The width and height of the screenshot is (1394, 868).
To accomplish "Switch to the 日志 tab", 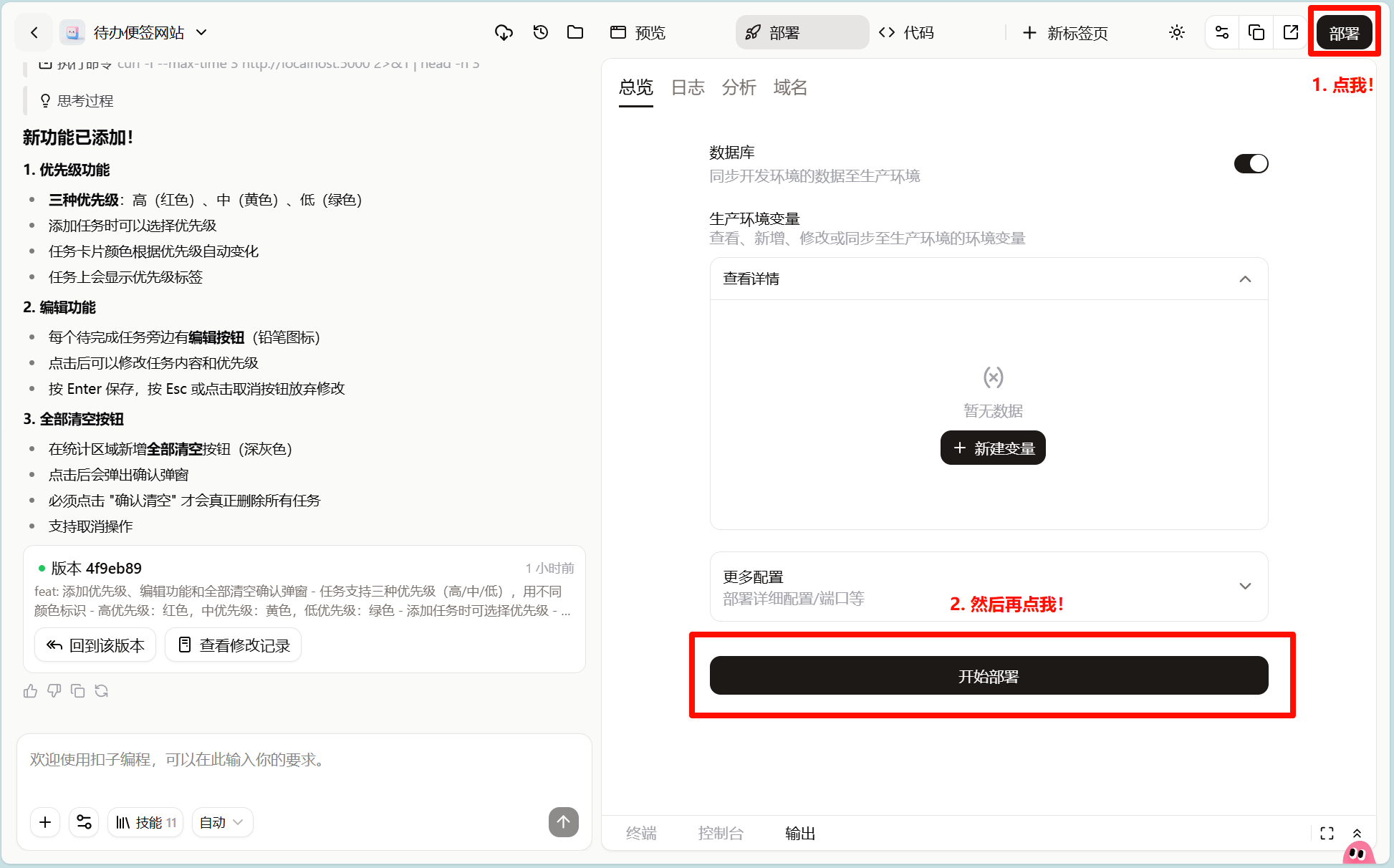I will pyautogui.click(x=688, y=87).
